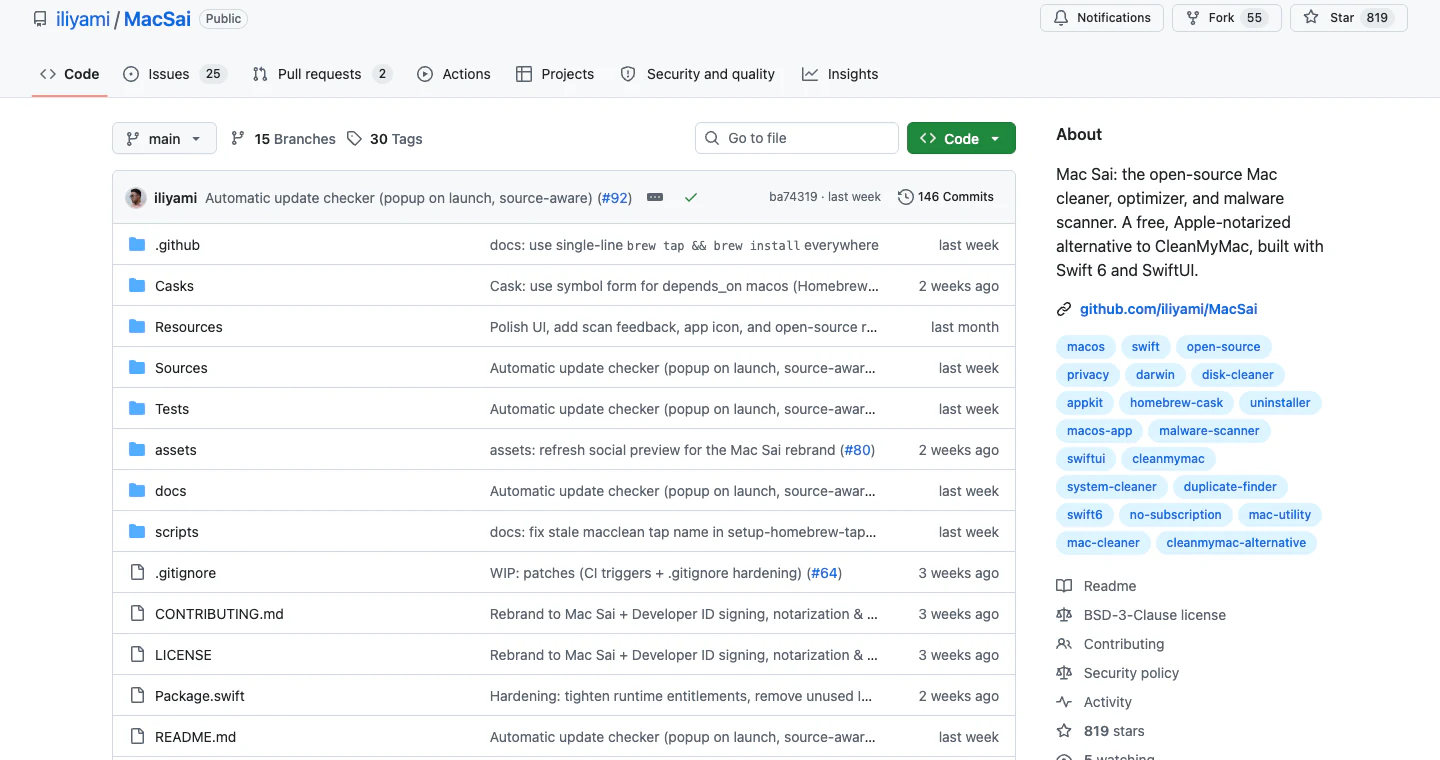This screenshot has height=760, width=1440.
Task: Click the LICENSE file icon
Action: point(137,655)
